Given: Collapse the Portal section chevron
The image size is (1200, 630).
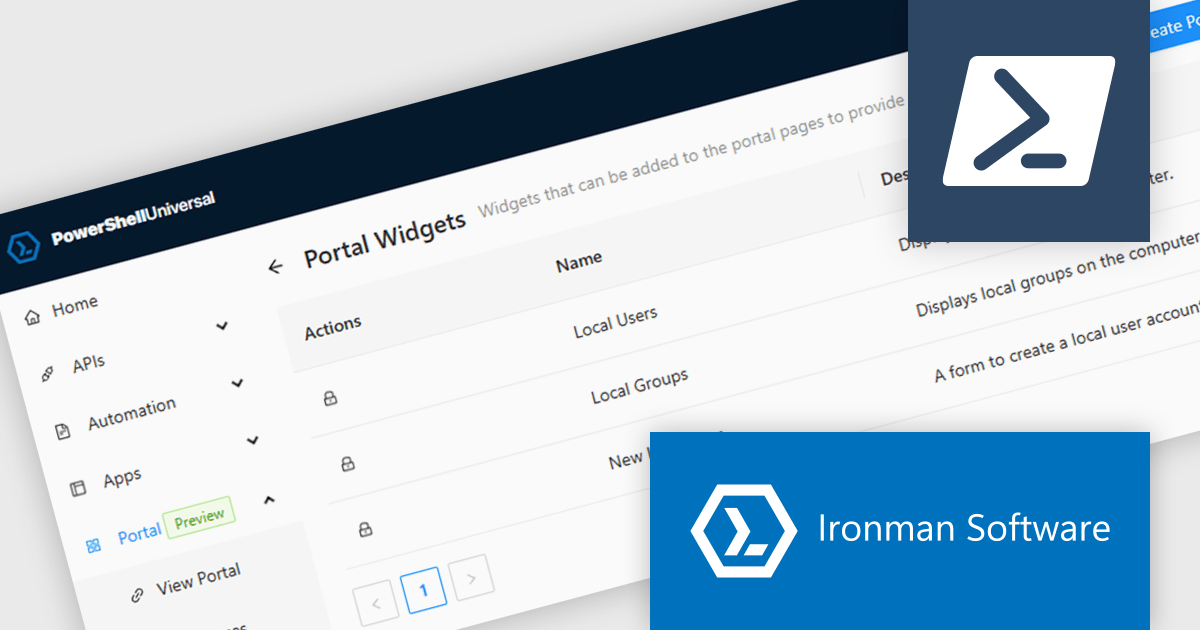Looking at the screenshot, I should click(270, 501).
